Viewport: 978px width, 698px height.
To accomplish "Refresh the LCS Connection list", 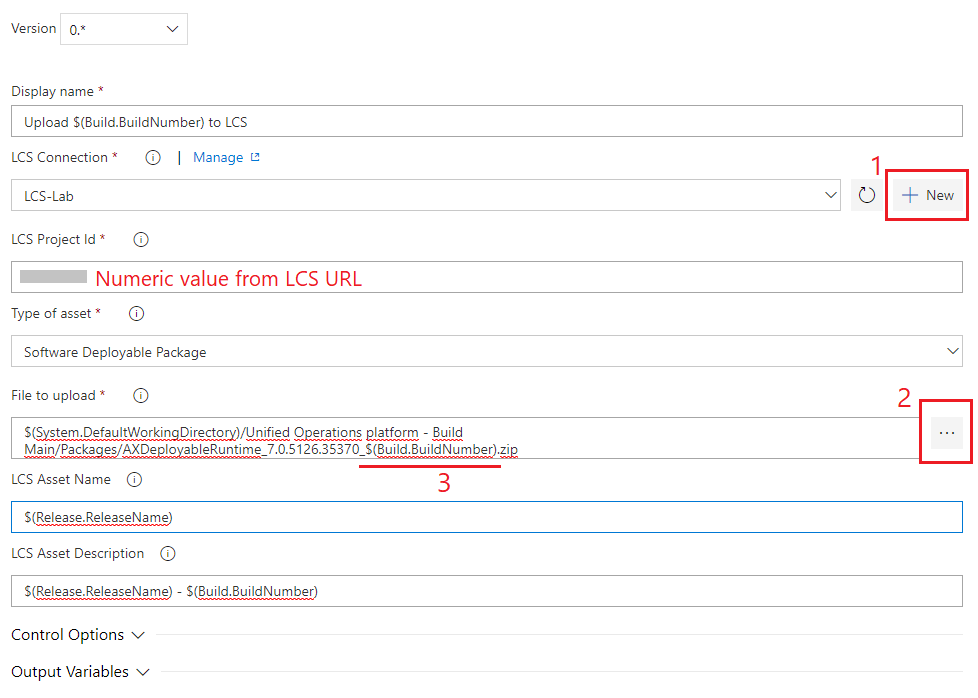I will coord(866,195).
